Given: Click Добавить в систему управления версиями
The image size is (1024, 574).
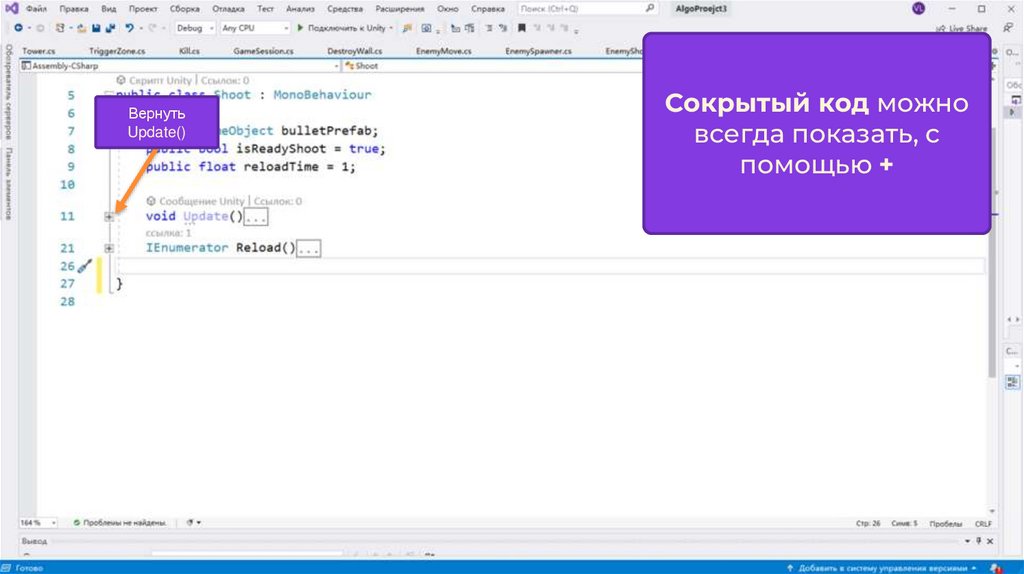Looking at the screenshot, I should pyautogui.click(x=882, y=568).
